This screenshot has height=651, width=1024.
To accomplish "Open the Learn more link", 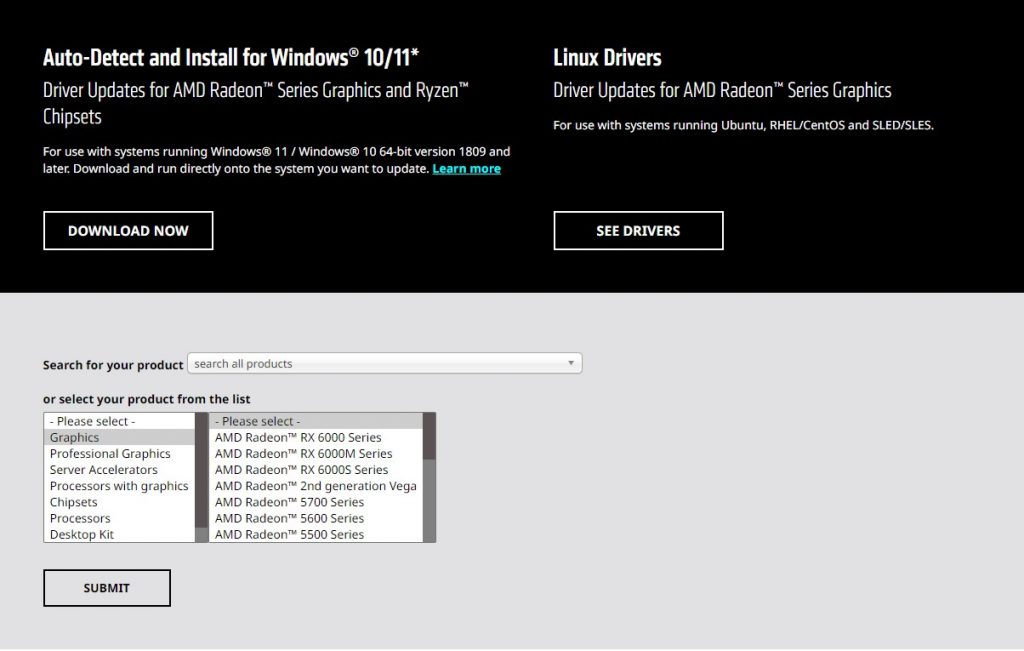I will click(x=466, y=169).
